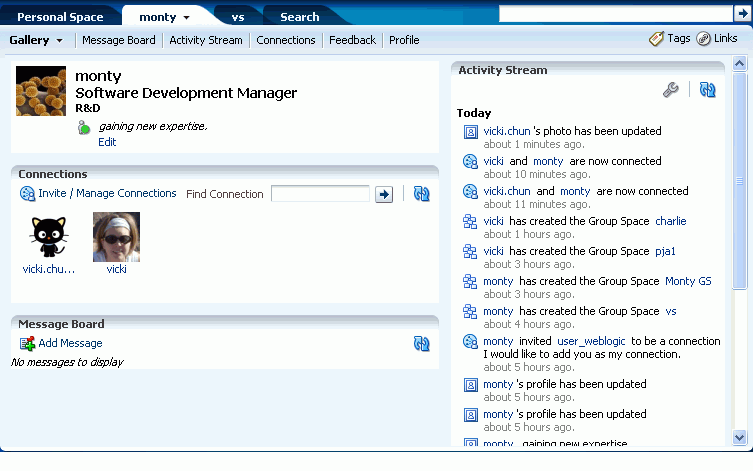Click monty's profile photo thumbnail
The image size is (753, 471).
[41, 91]
